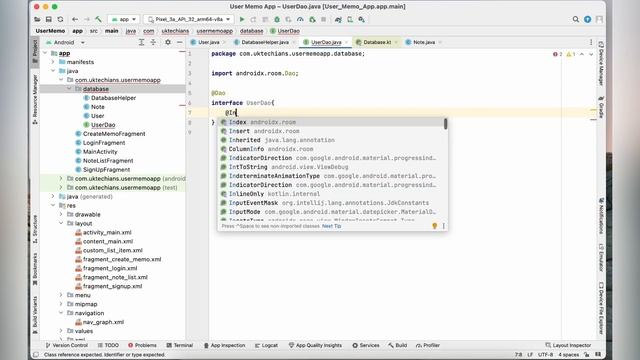Viewport: 640px width, 360px height.
Task: Open App Inspection tool window
Action: 224,345
